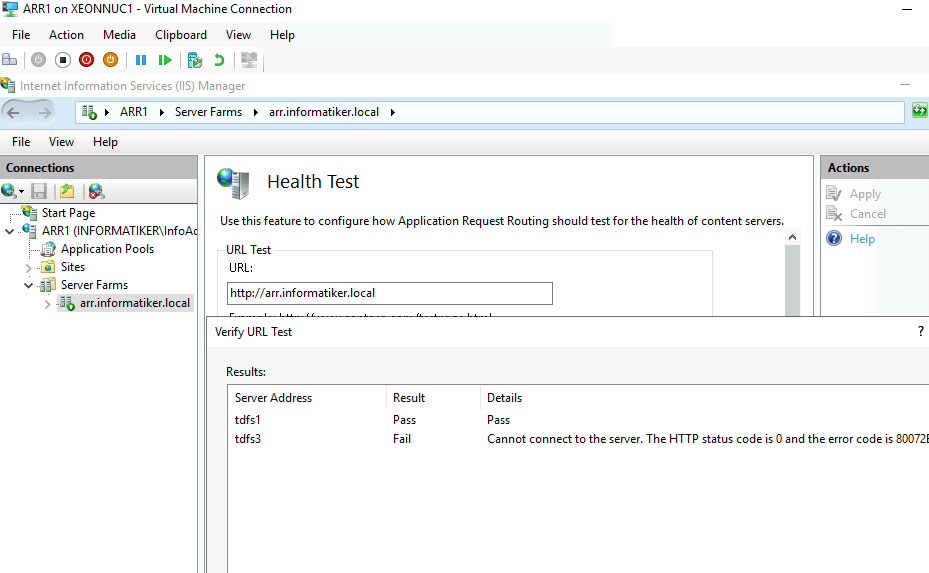Screen dimensions: 929x573
Task: Turn off the VM with stop icon
Action: click(63, 60)
